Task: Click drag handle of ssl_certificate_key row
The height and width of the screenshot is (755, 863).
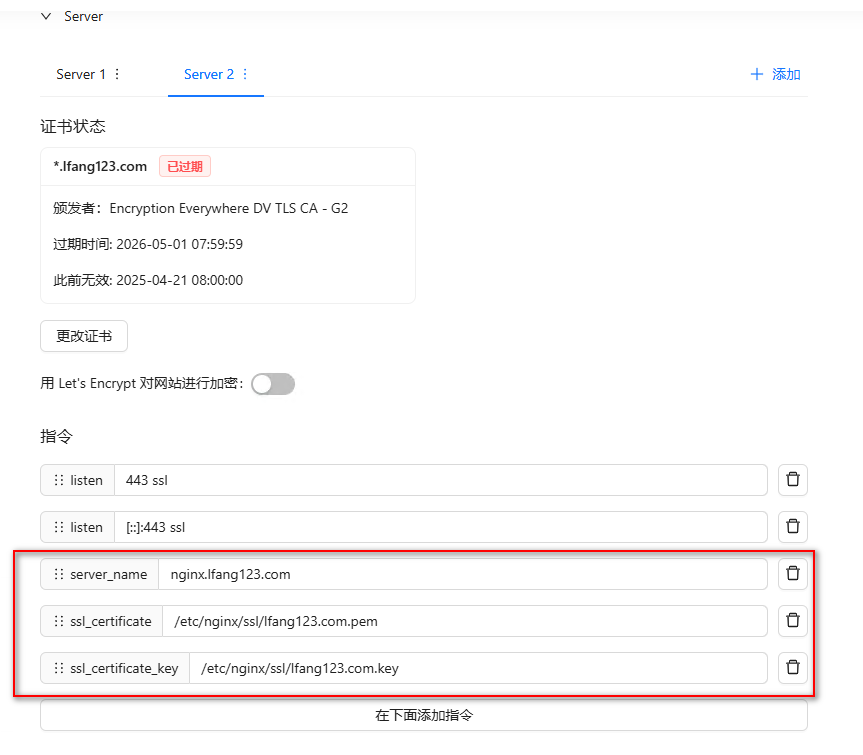Action: [x=58, y=668]
